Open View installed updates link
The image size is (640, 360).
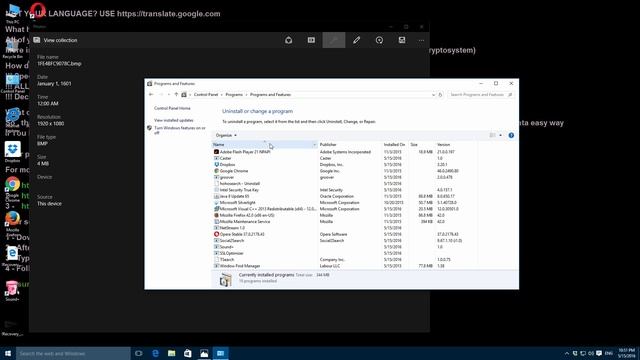click(174, 120)
